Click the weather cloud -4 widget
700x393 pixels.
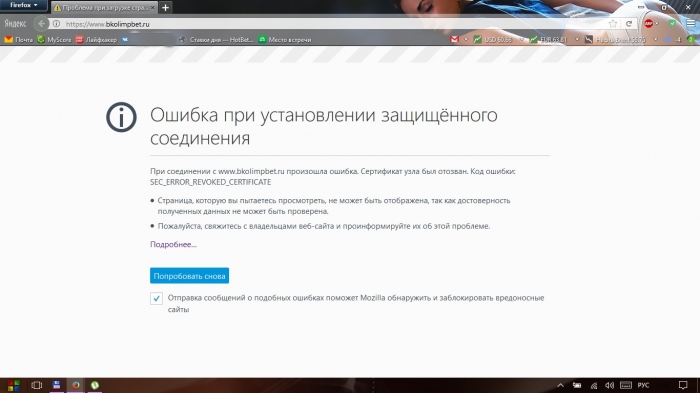pyautogui.click(x=672, y=39)
